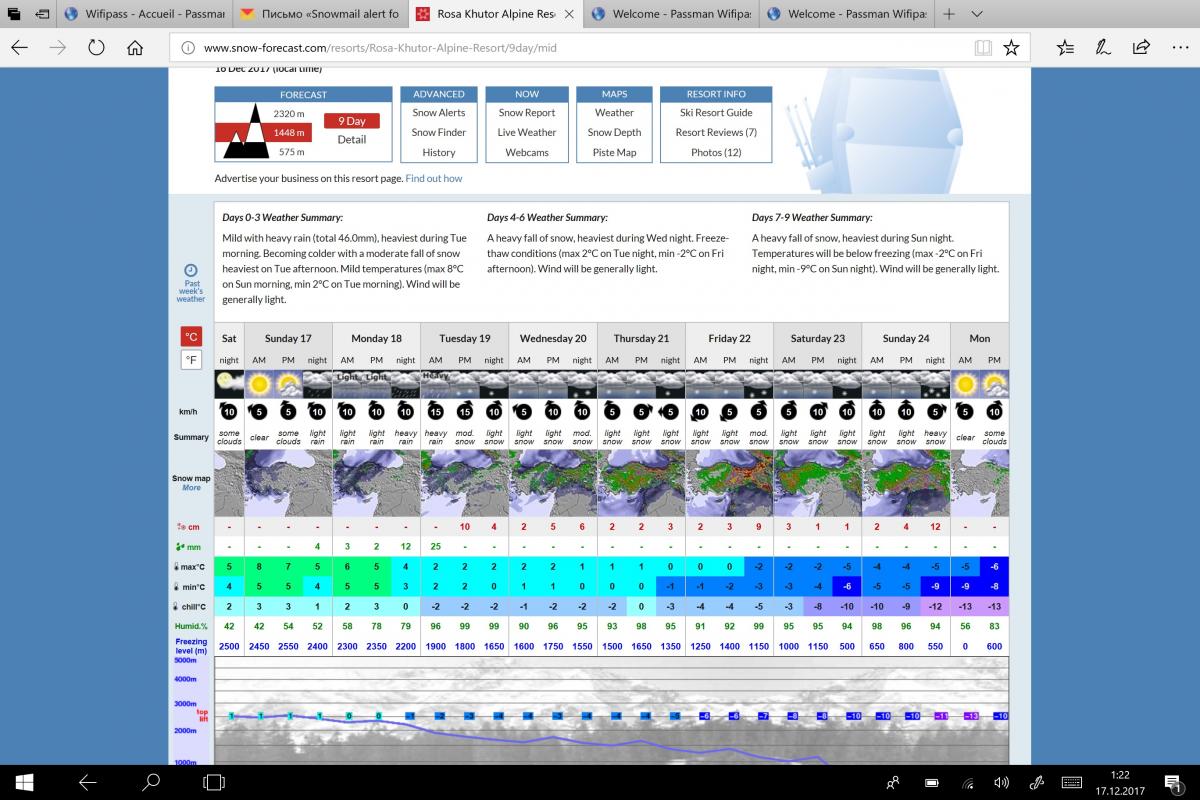Show tabs you've set aside

[15, 14]
